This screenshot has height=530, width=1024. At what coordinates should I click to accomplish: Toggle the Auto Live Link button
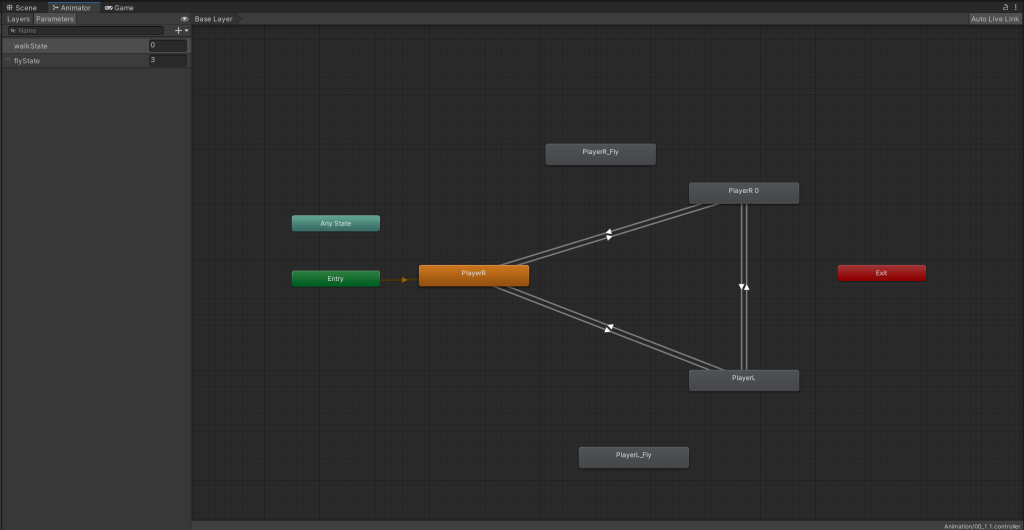click(994, 19)
